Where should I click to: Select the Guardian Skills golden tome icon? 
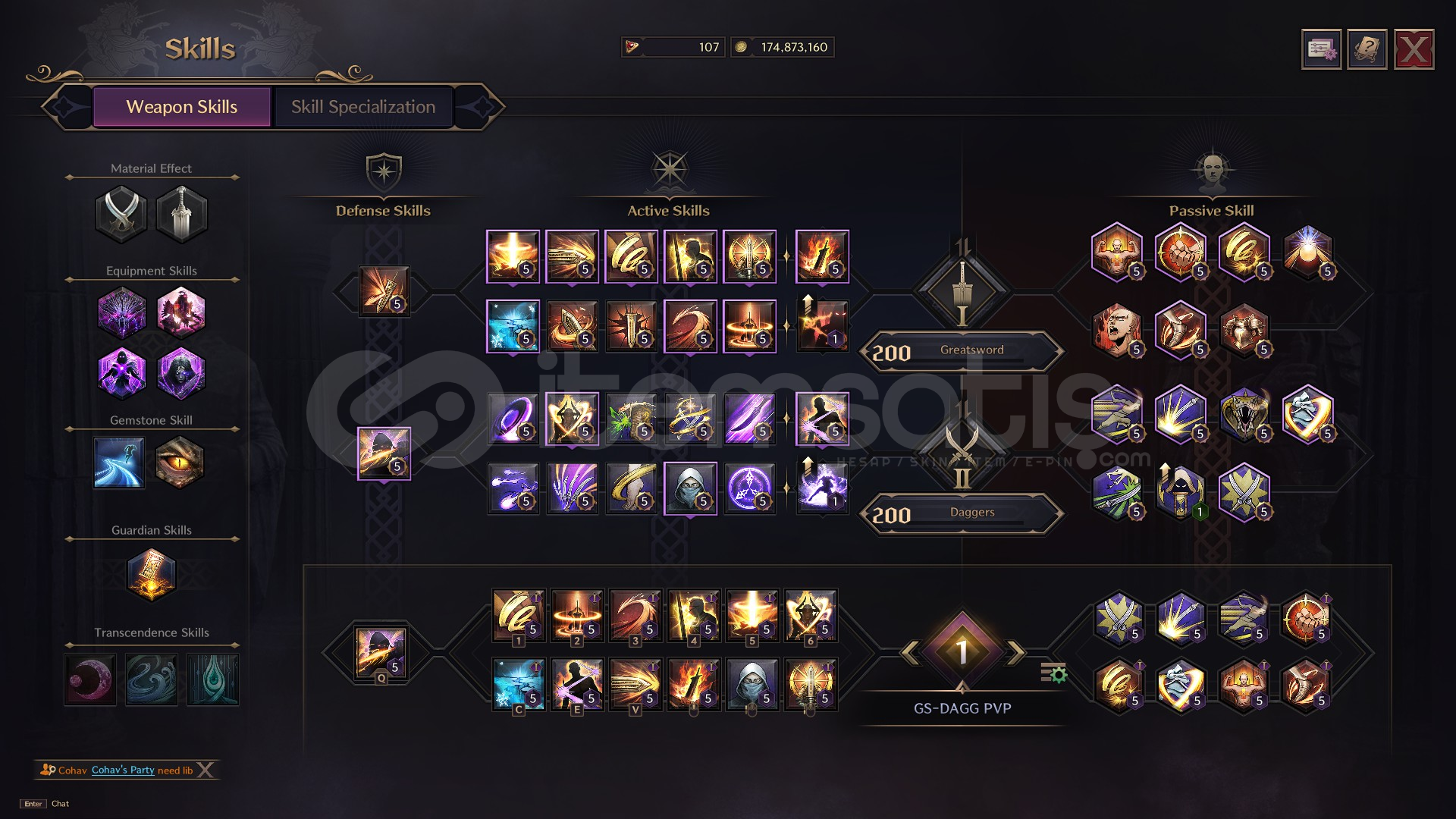pyautogui.click(x=152, y=575)
